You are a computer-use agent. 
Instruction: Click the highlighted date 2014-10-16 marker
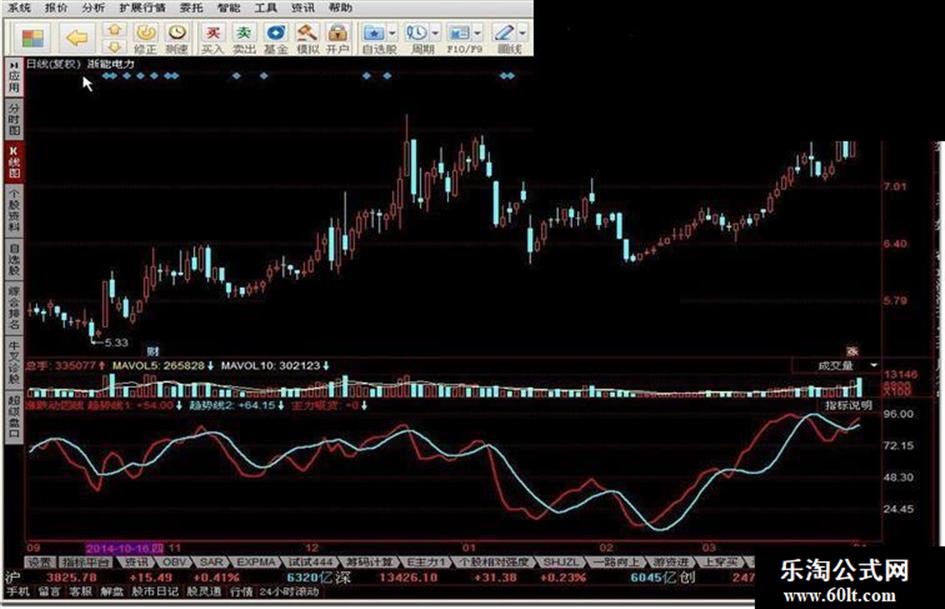[125, 548]
